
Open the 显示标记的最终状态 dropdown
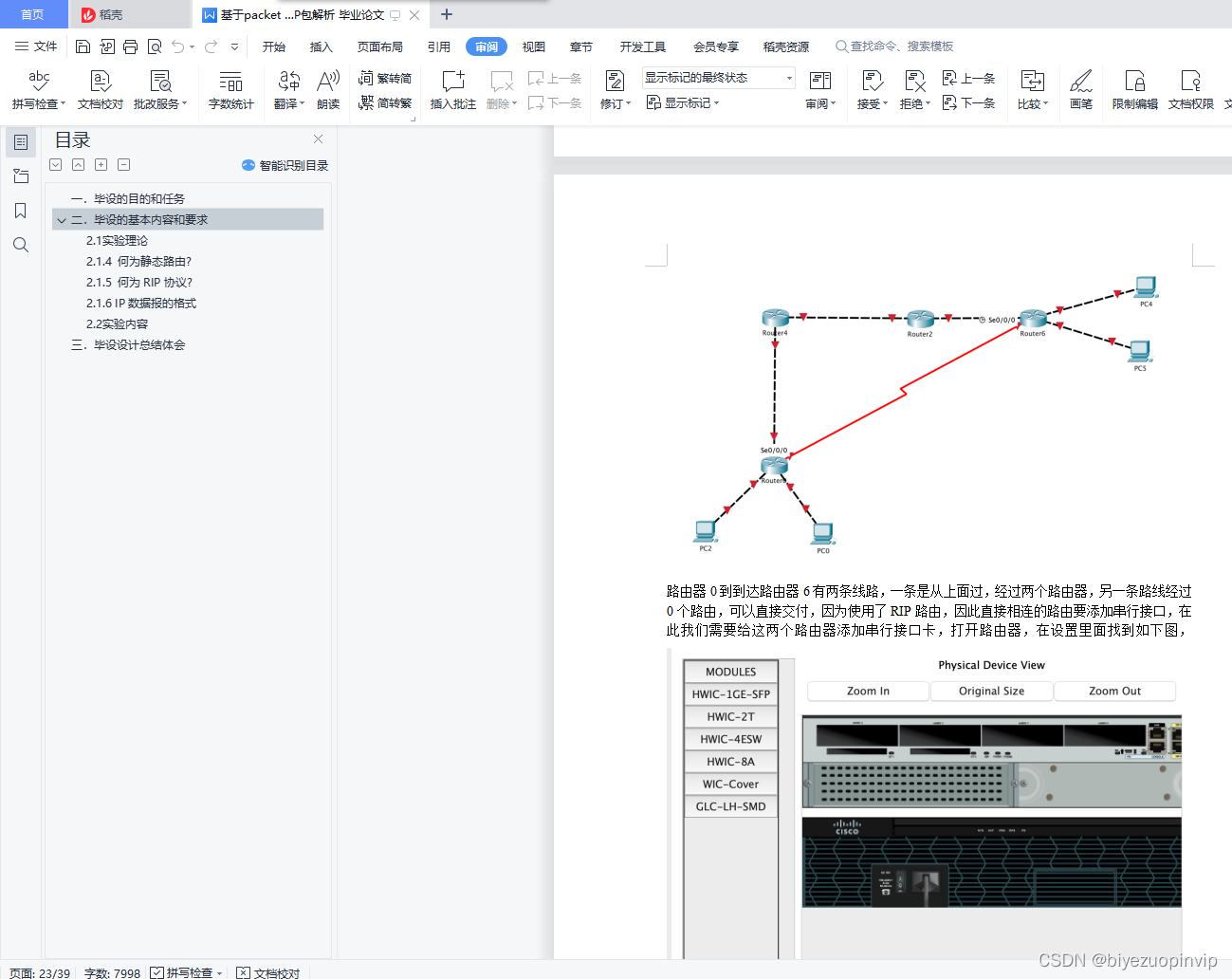pos(718,78)
